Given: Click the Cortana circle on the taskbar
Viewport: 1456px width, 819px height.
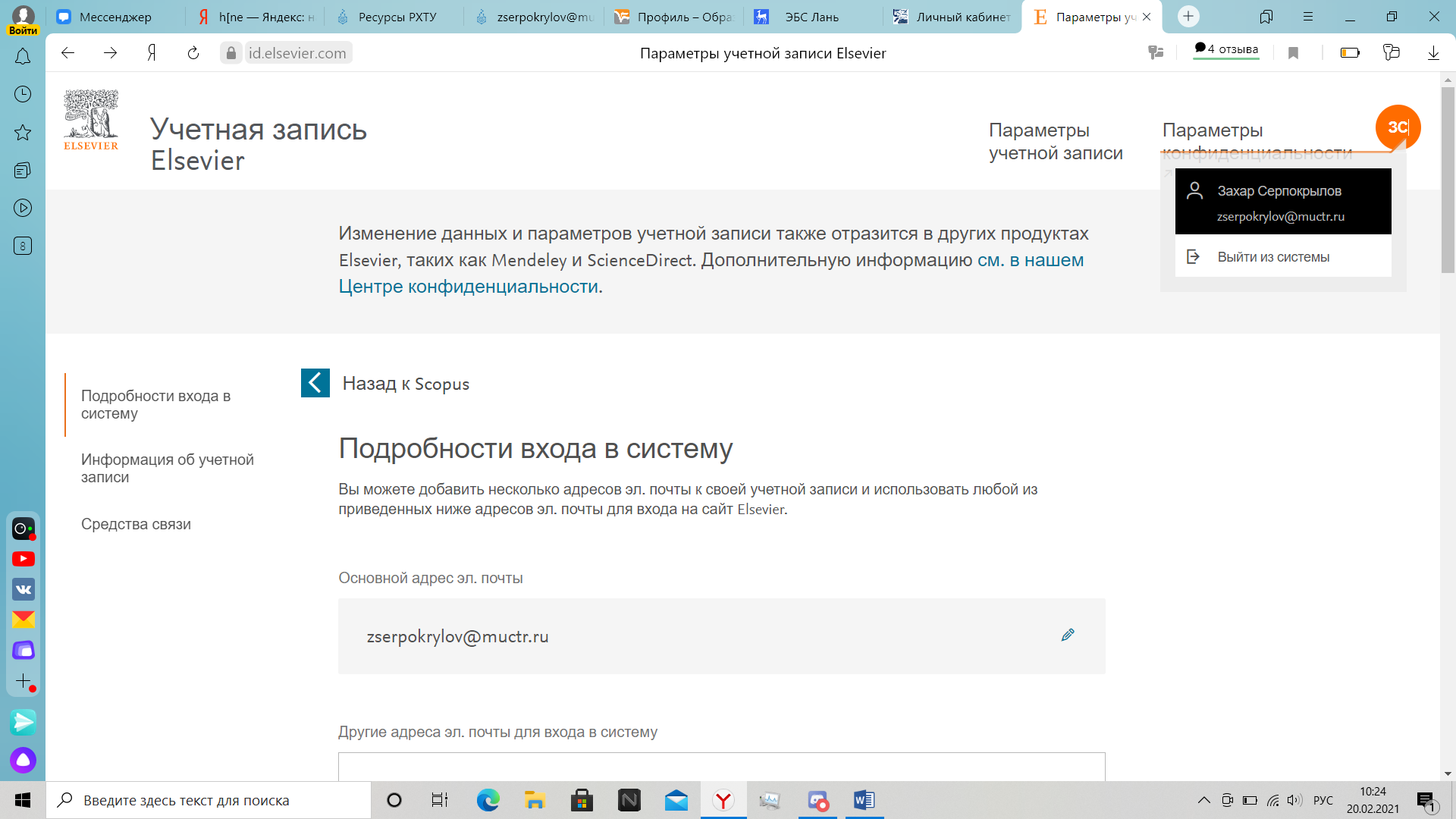Looking at the screenshot, I should pyautogui.click(x=394, y=800).
